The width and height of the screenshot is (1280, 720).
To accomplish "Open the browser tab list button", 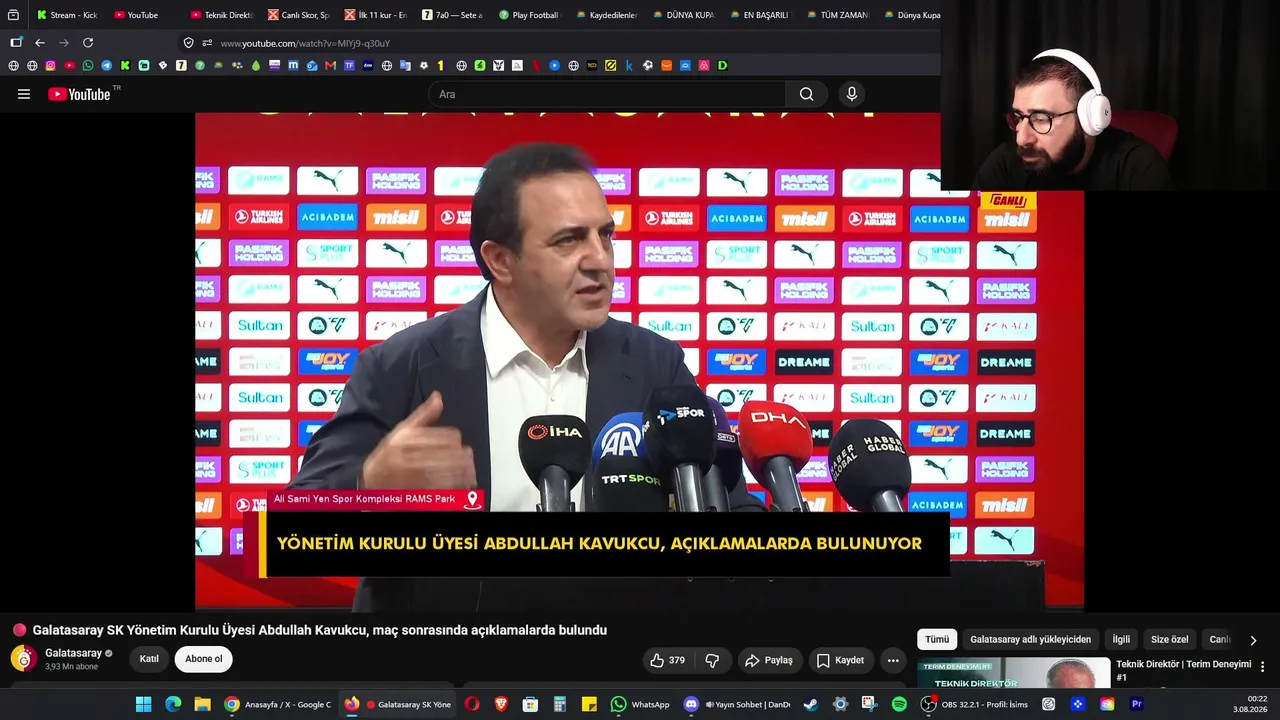I will (13, 15).
